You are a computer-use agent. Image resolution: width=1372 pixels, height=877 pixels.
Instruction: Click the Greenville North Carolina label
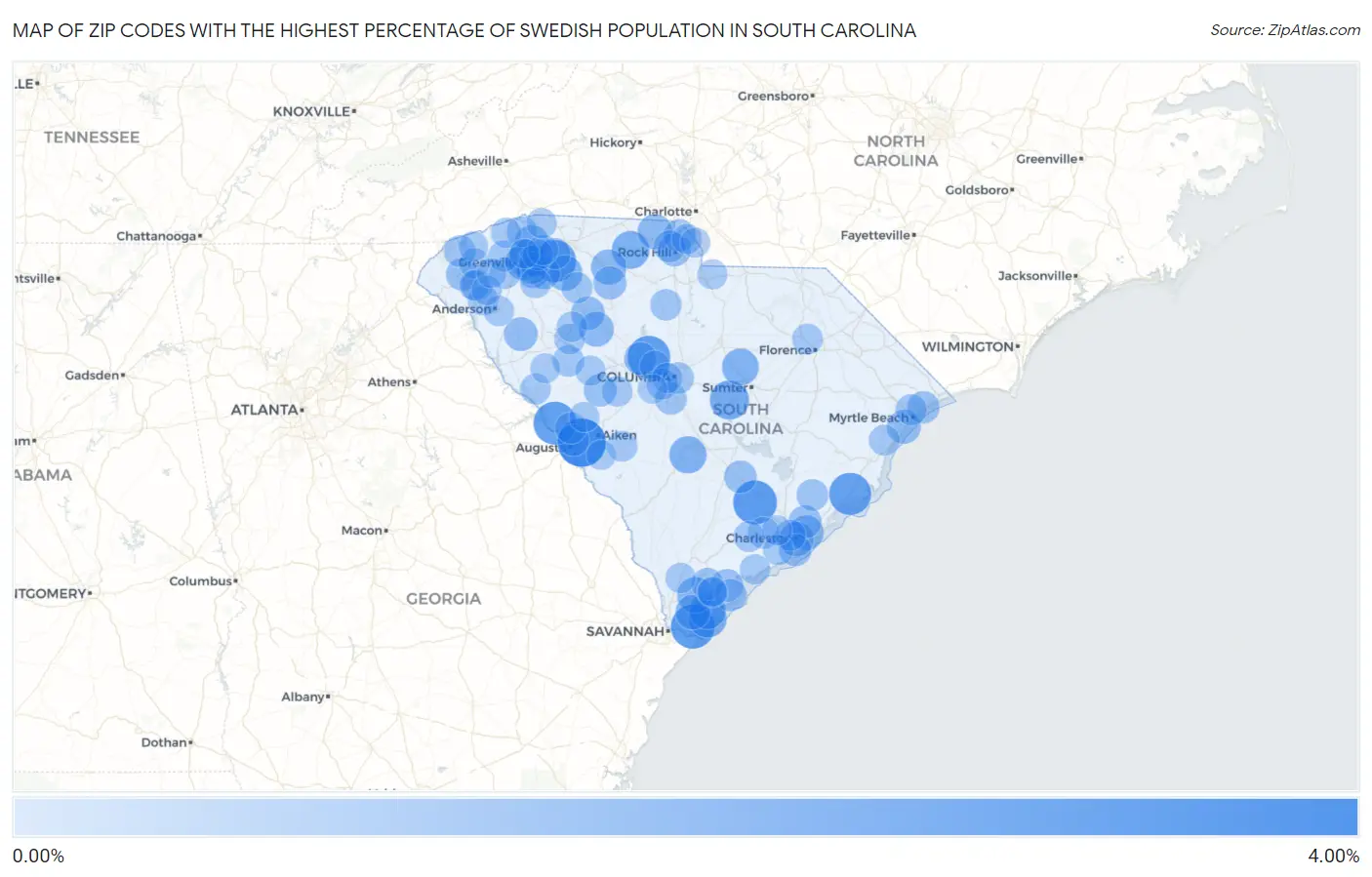click(1048, 159)
